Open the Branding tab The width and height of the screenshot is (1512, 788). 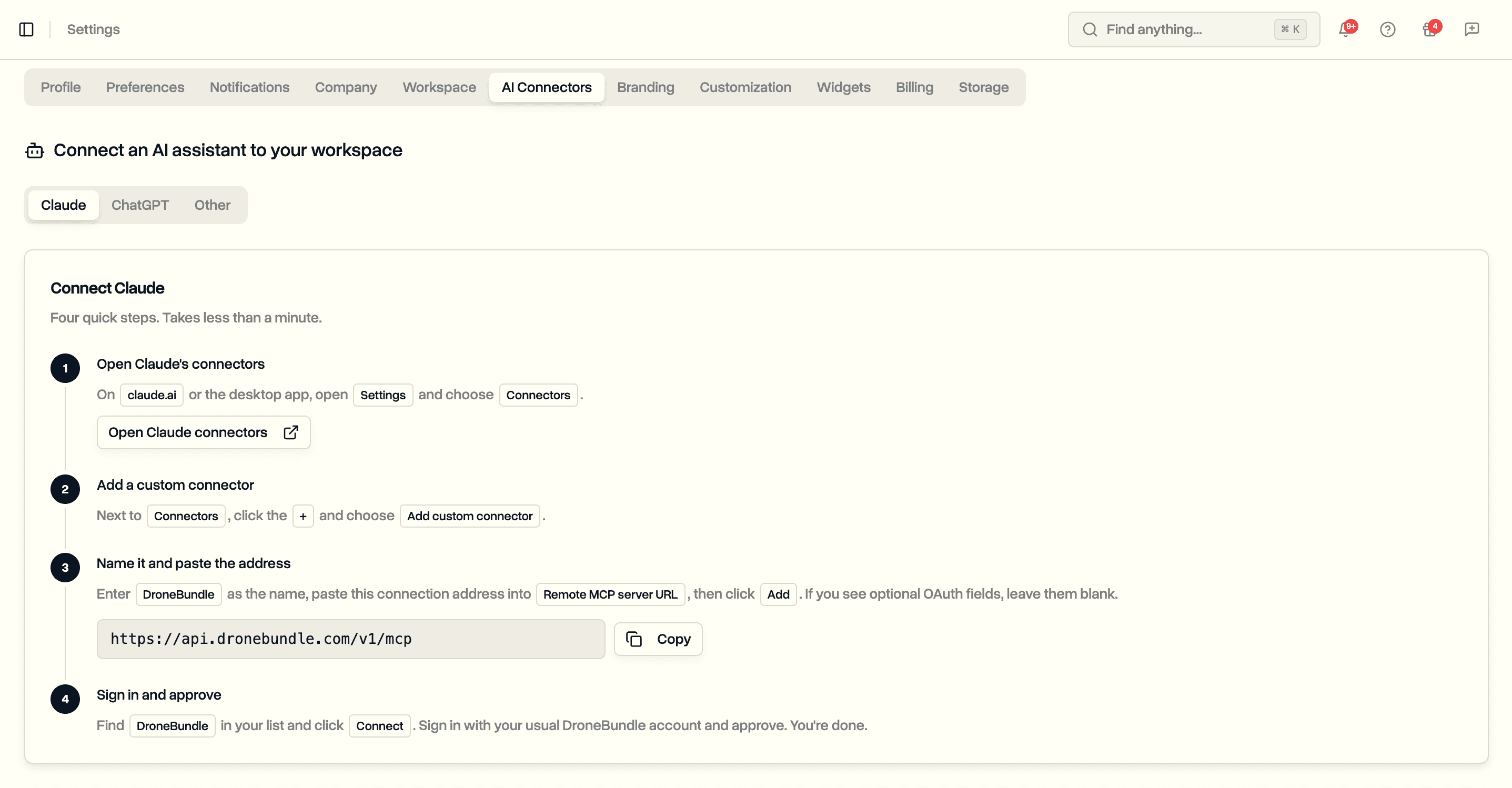pyautogui.click(x=646, y=87)
